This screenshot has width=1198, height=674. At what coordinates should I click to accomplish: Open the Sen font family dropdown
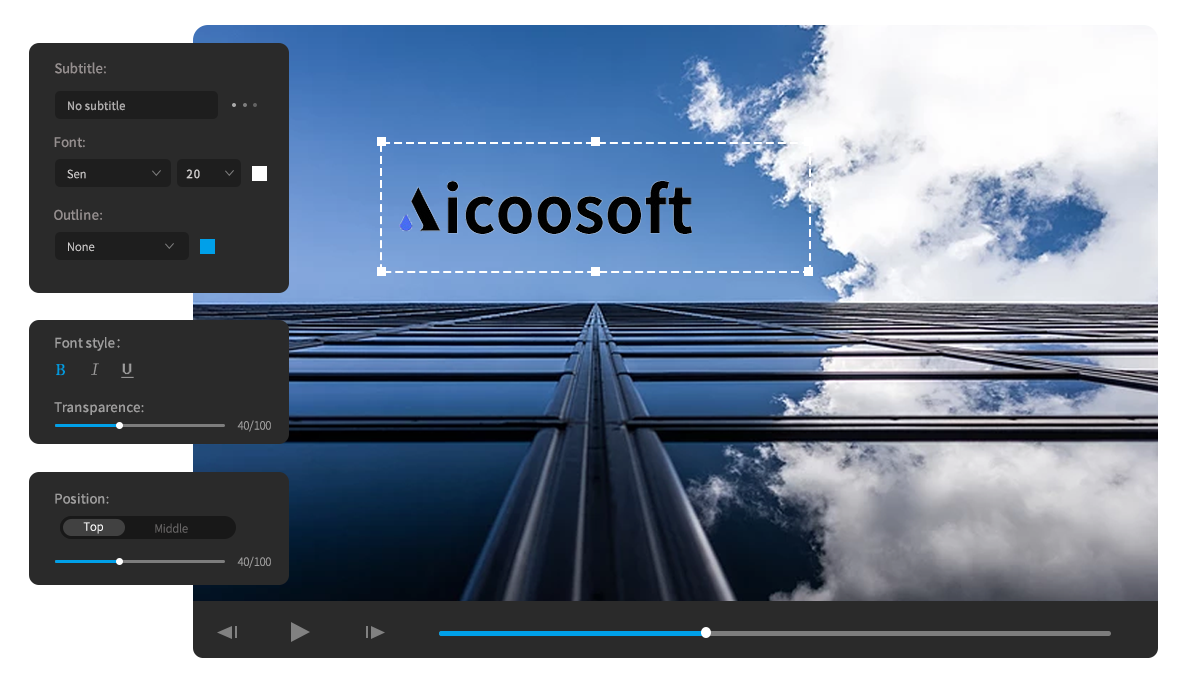113,174
